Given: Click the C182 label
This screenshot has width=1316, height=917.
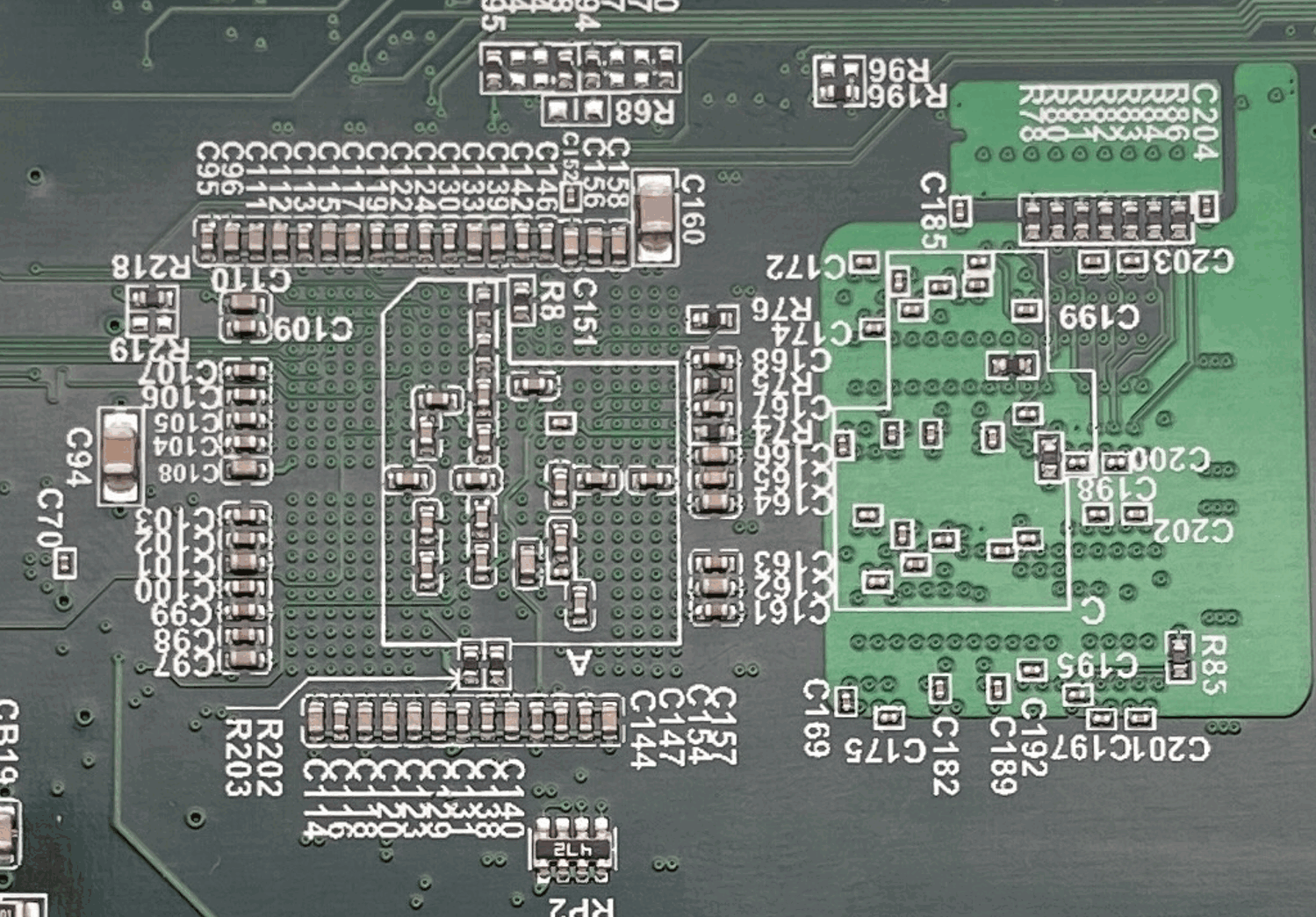Looking at the screenshot, I should pyautogui.click(x=944, y=756).
